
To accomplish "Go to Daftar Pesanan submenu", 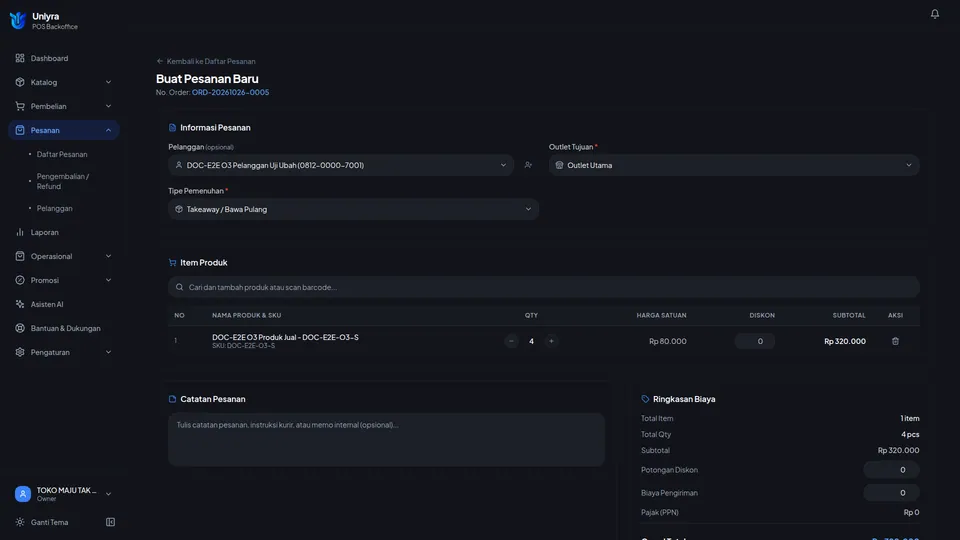I will click(x=62, y=154).
